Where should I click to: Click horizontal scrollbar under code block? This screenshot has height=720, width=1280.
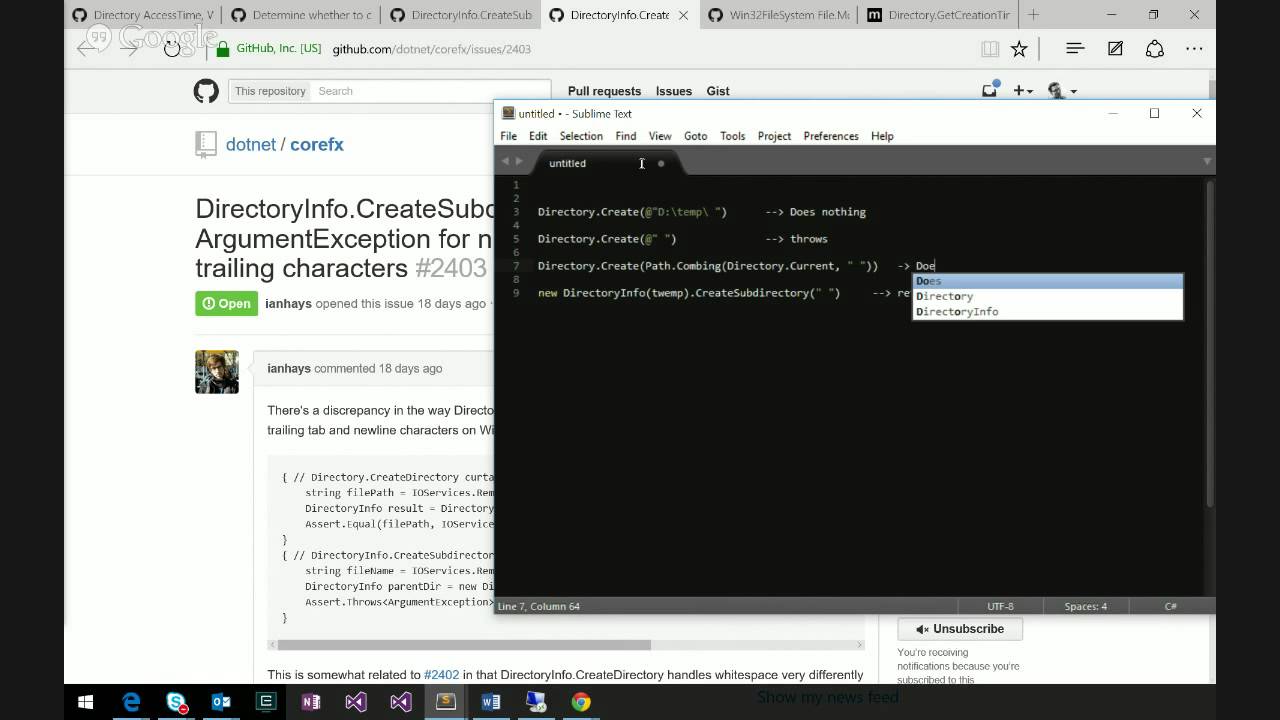[x=464, y=645]
